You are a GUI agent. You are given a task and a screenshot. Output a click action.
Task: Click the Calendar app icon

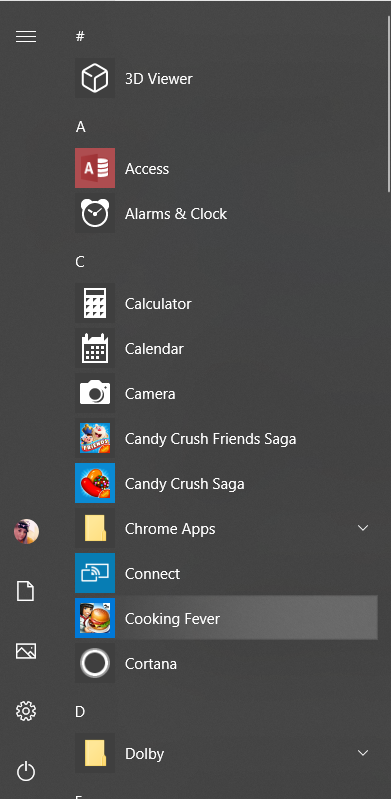[x=95, y=348]
